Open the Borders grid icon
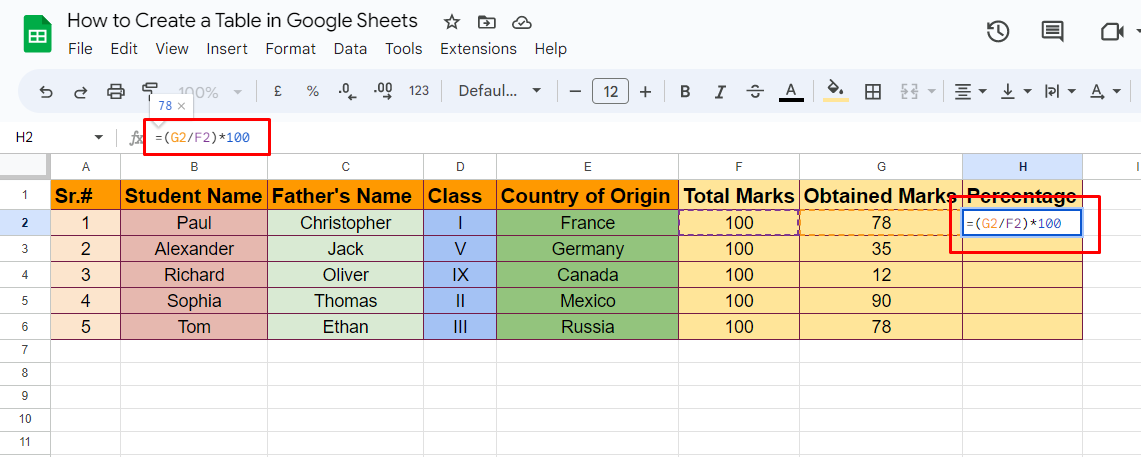Viewport: 1141px width, 457px height. [x=872, y=92]
